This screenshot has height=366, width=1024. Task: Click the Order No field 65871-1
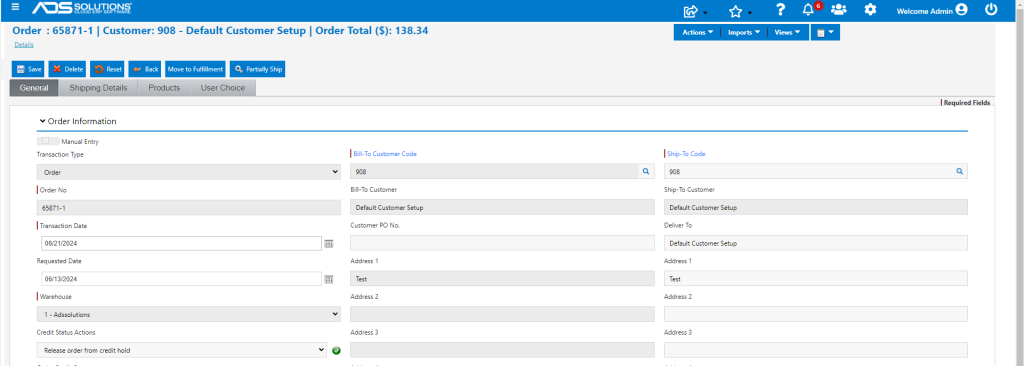(189, 207)
